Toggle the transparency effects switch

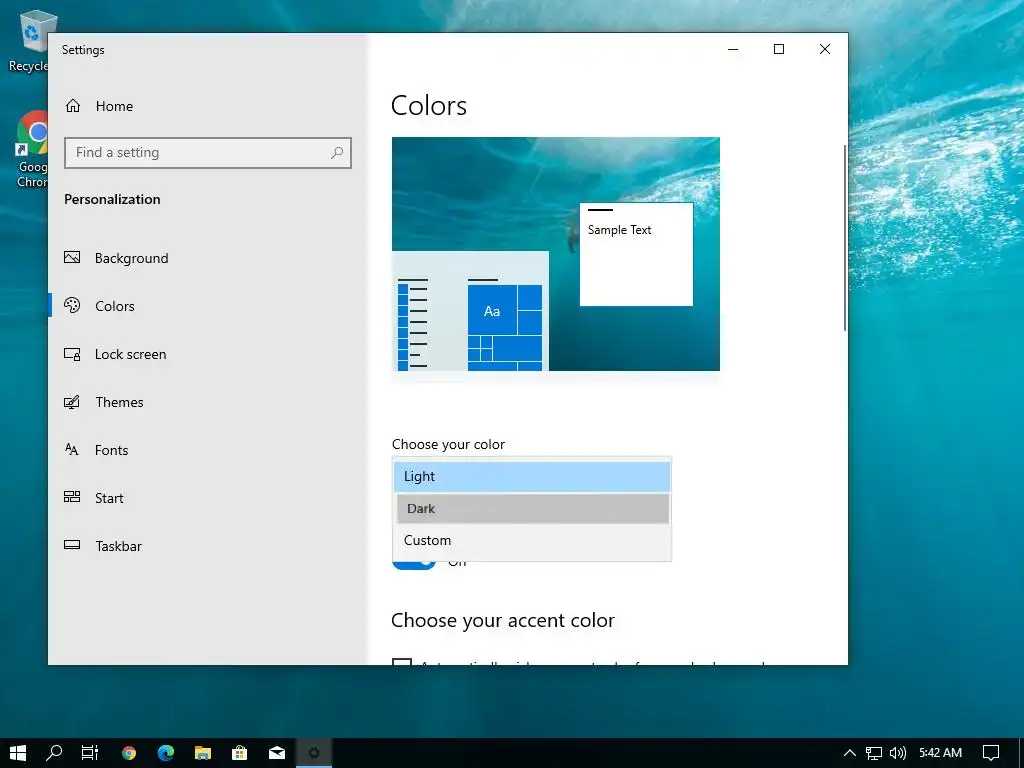(x=413, y=564)
